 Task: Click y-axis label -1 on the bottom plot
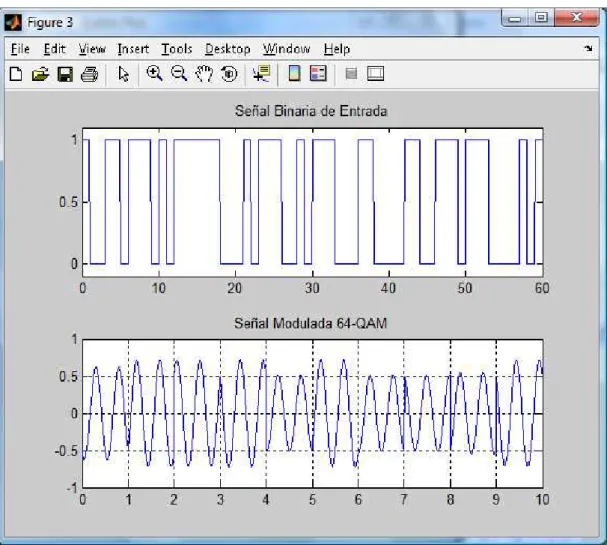[72, 488]
